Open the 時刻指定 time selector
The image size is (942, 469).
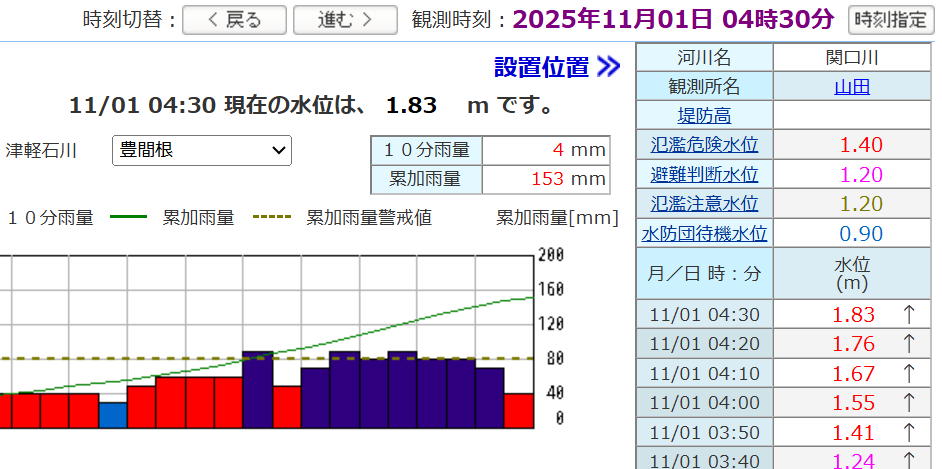[x=890, y=20]
